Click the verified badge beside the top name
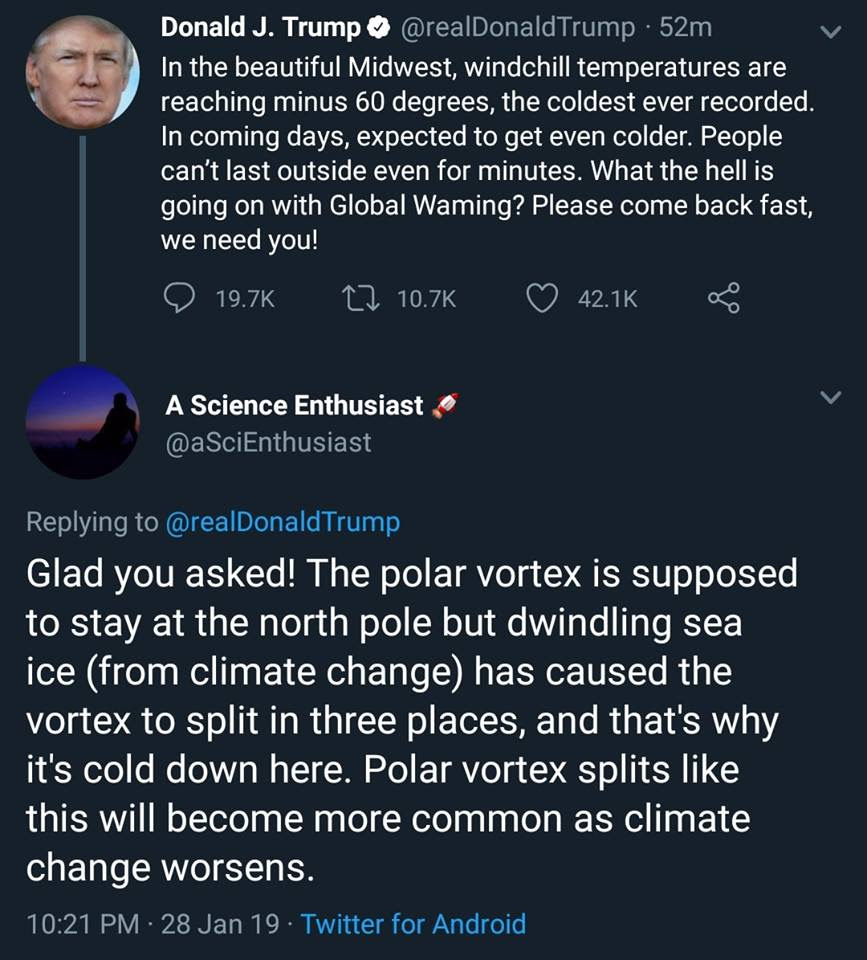 [x=378, y=28]
